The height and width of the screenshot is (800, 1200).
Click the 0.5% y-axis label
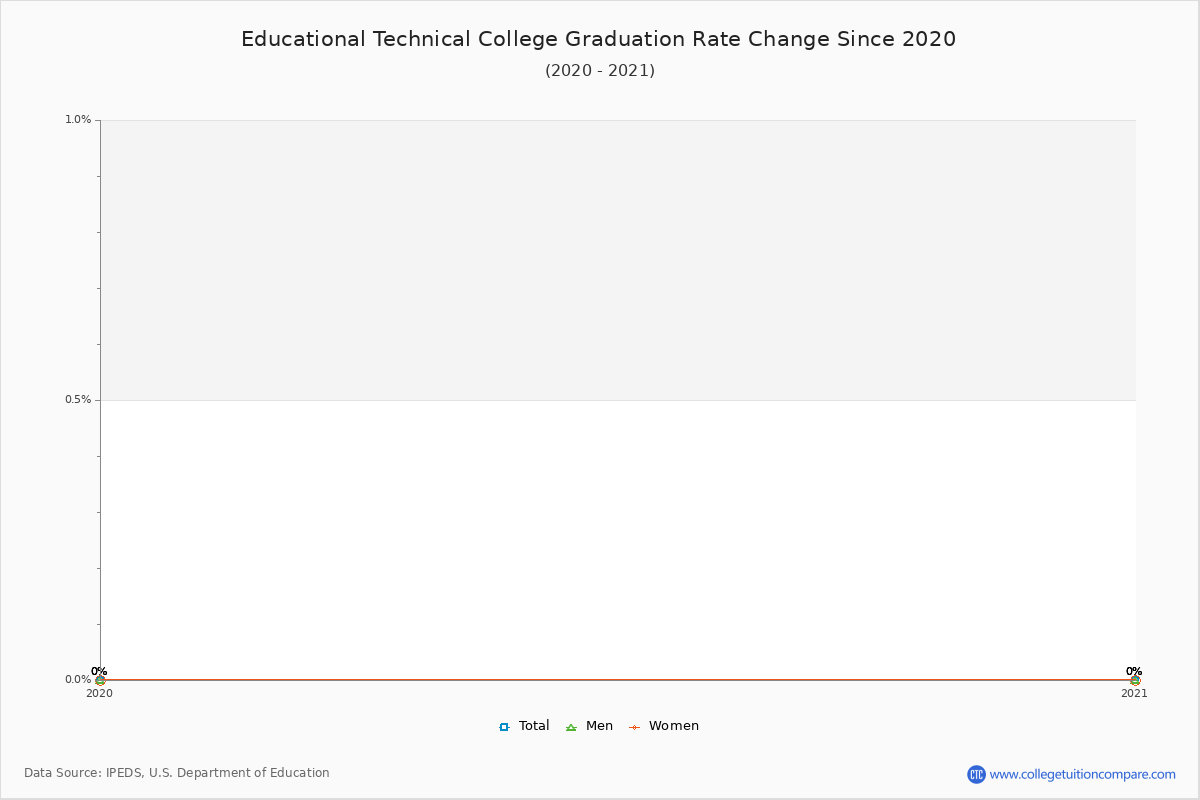tap(78, 400)
